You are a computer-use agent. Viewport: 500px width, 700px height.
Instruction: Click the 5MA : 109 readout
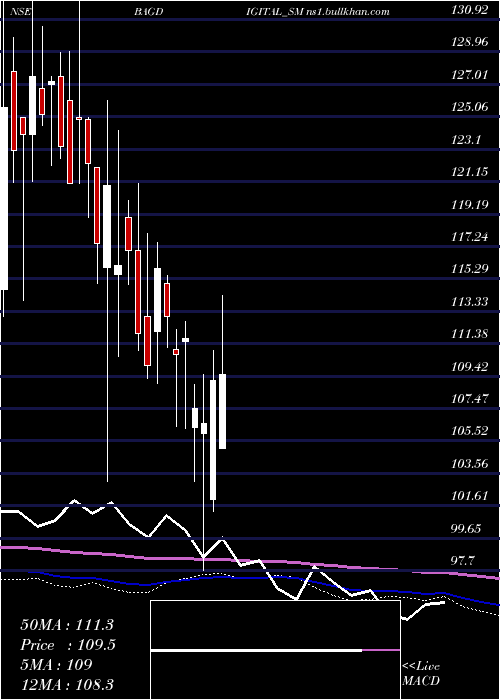pos(56,665)
